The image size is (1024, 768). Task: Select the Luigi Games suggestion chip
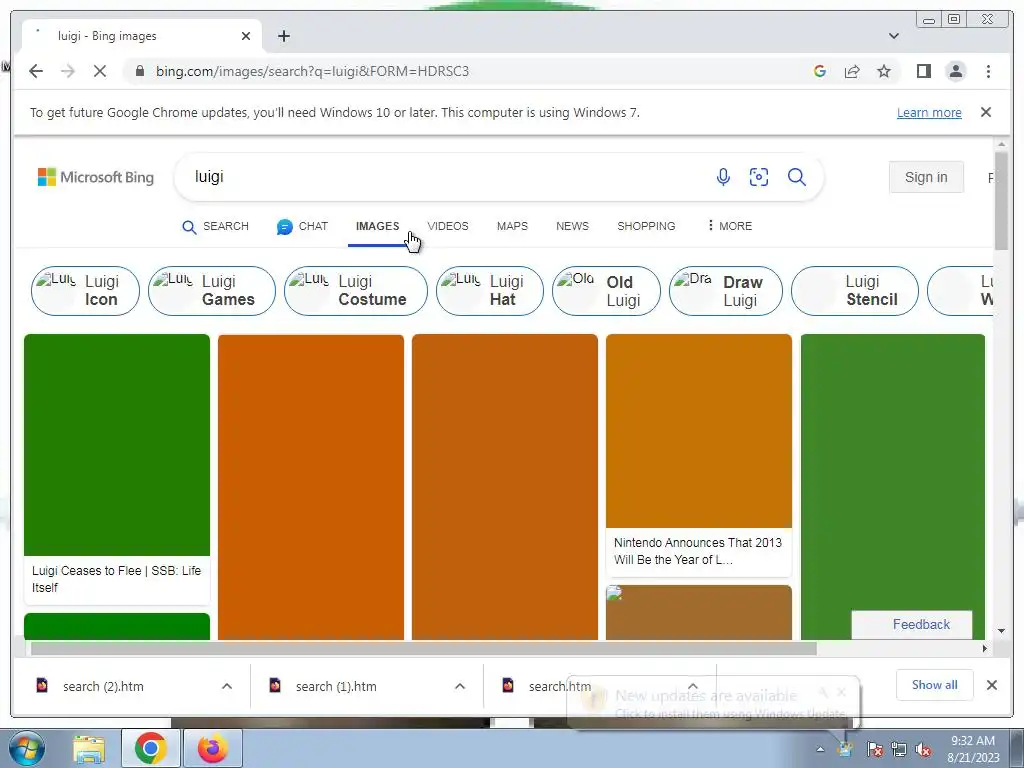pos(212,291)
